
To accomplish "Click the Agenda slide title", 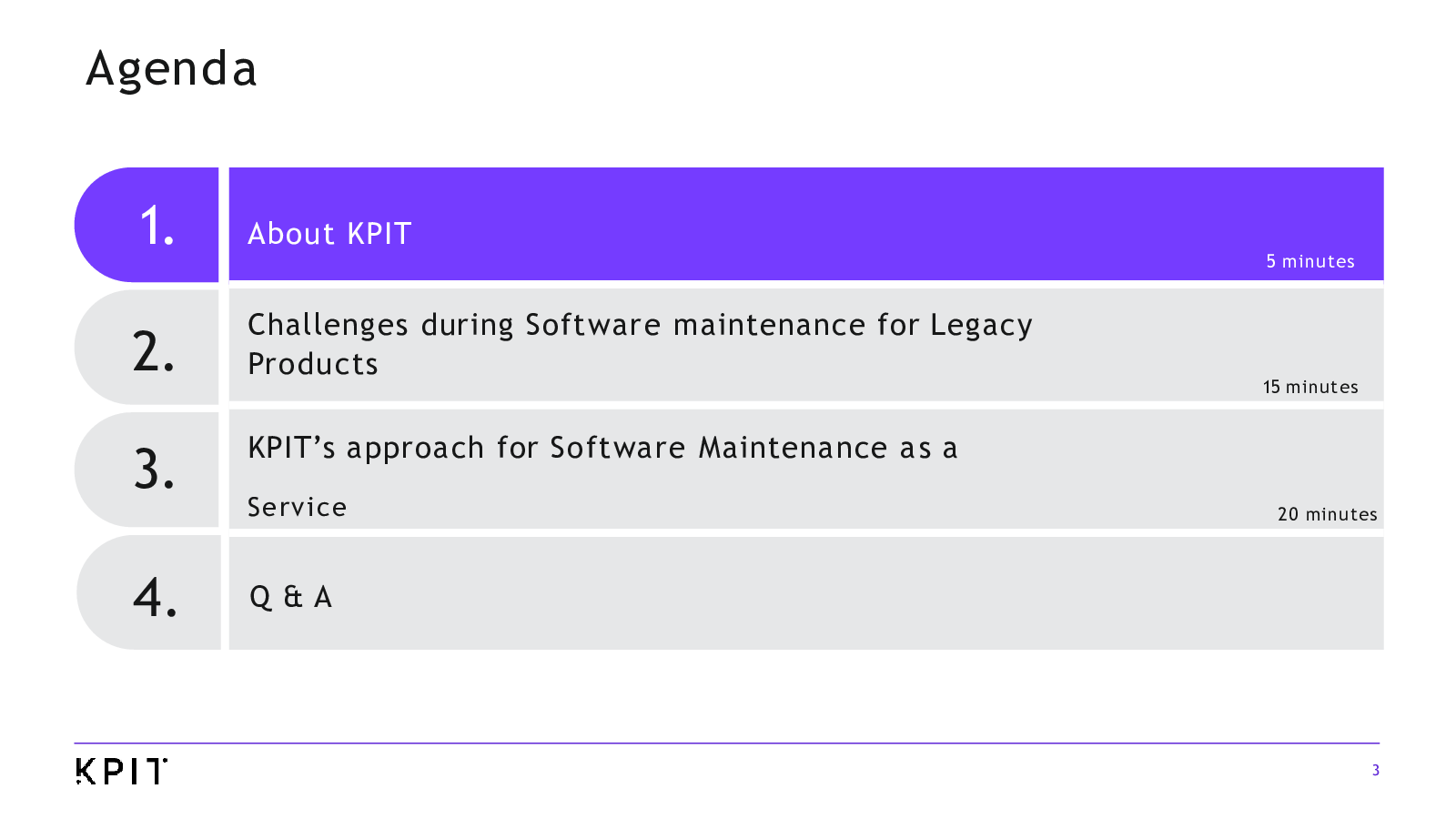I will tap(171, 69).
